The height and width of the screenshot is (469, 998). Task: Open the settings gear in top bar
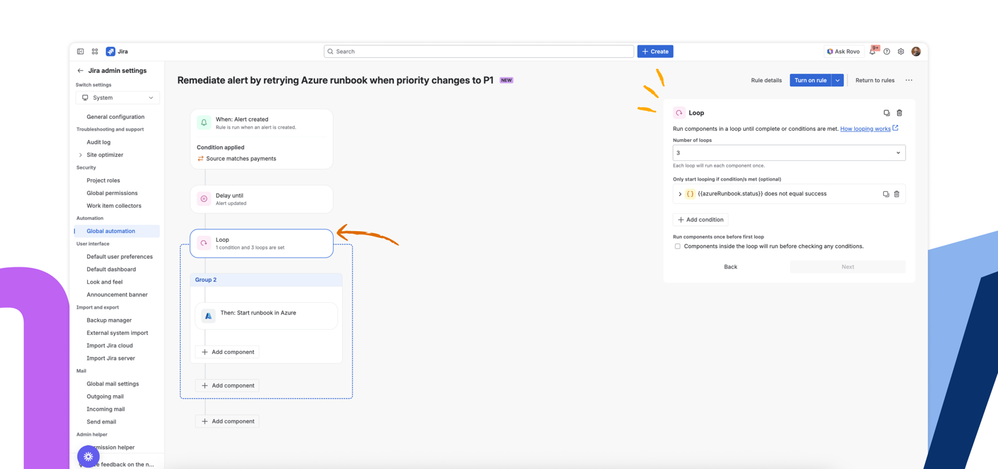point(901,52)
